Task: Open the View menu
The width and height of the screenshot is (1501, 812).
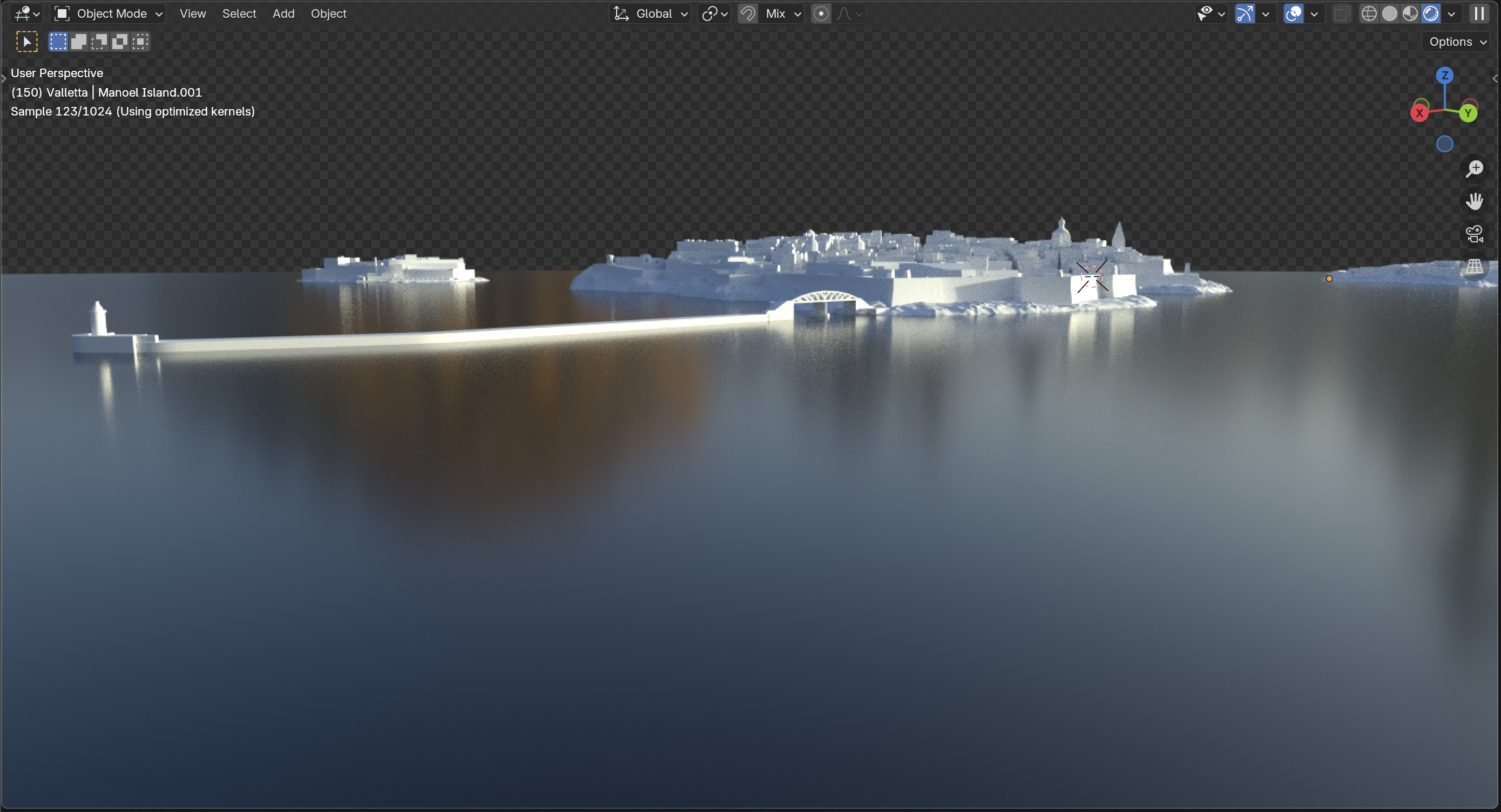Action: [x=192, y=13]
